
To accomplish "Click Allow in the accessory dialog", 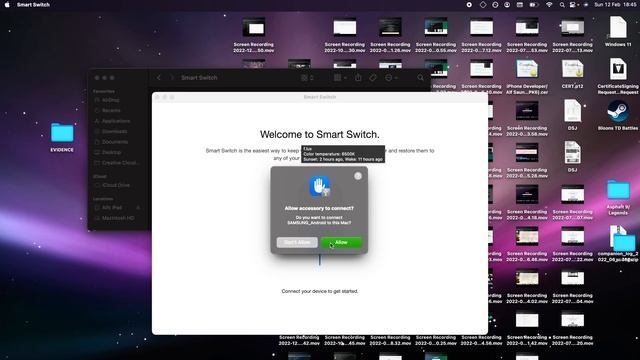I will tap(341, 242).
